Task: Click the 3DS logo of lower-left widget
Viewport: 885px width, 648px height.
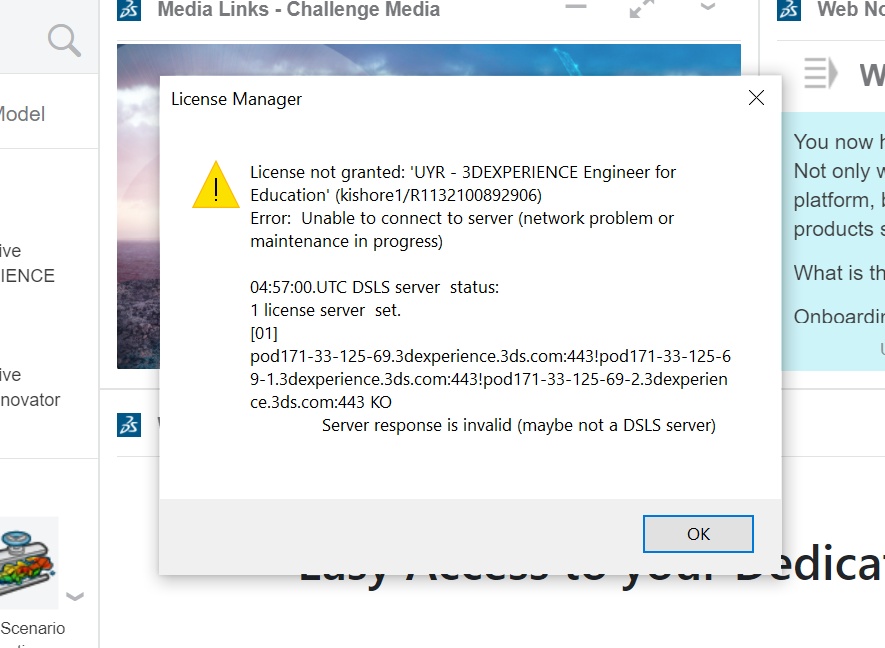Action: click(x=129, y=424)
